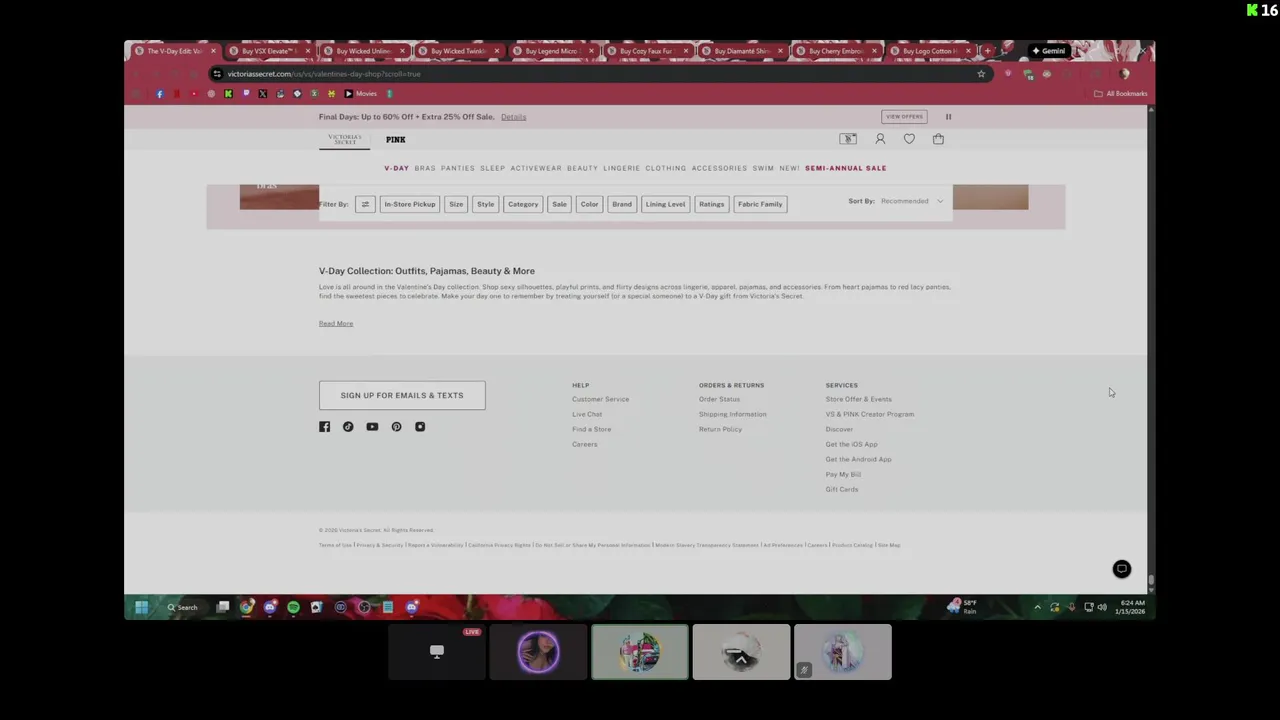Open the wishlist heart icon

point(909,139)
